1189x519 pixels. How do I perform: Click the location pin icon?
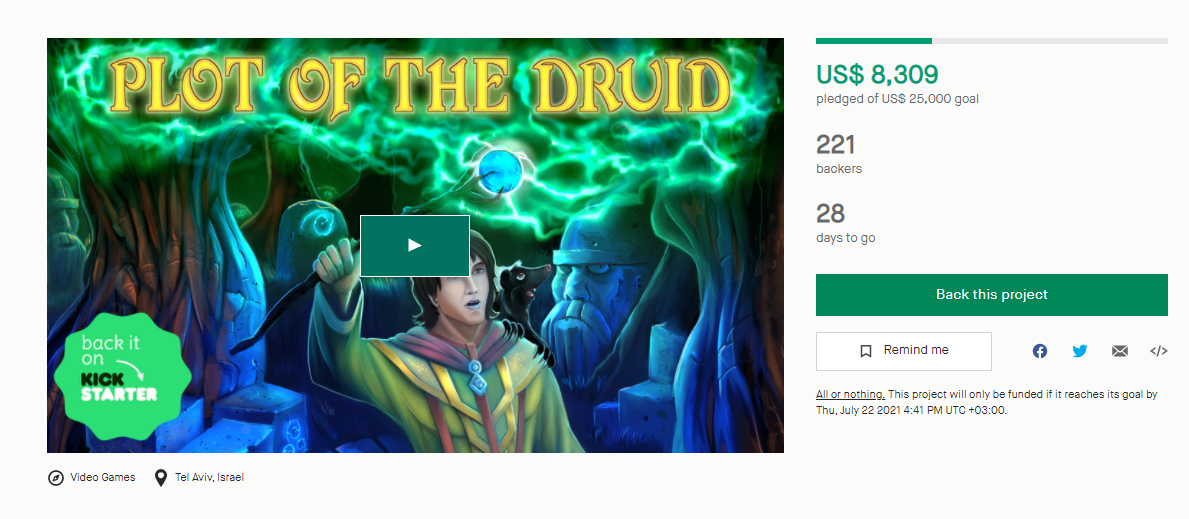(x=160, y=478)
